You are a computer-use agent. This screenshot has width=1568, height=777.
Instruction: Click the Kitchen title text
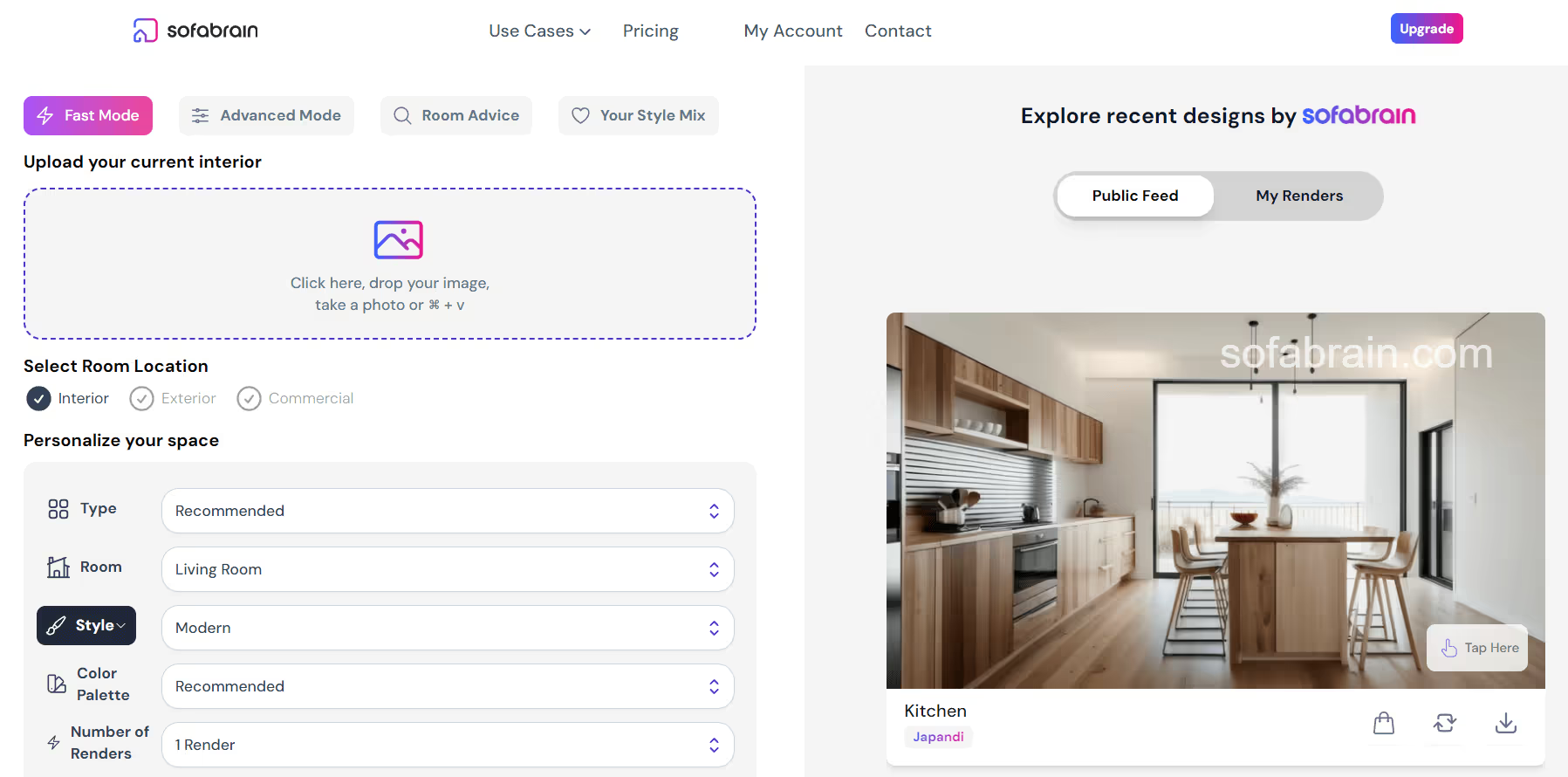coord(935,711)
